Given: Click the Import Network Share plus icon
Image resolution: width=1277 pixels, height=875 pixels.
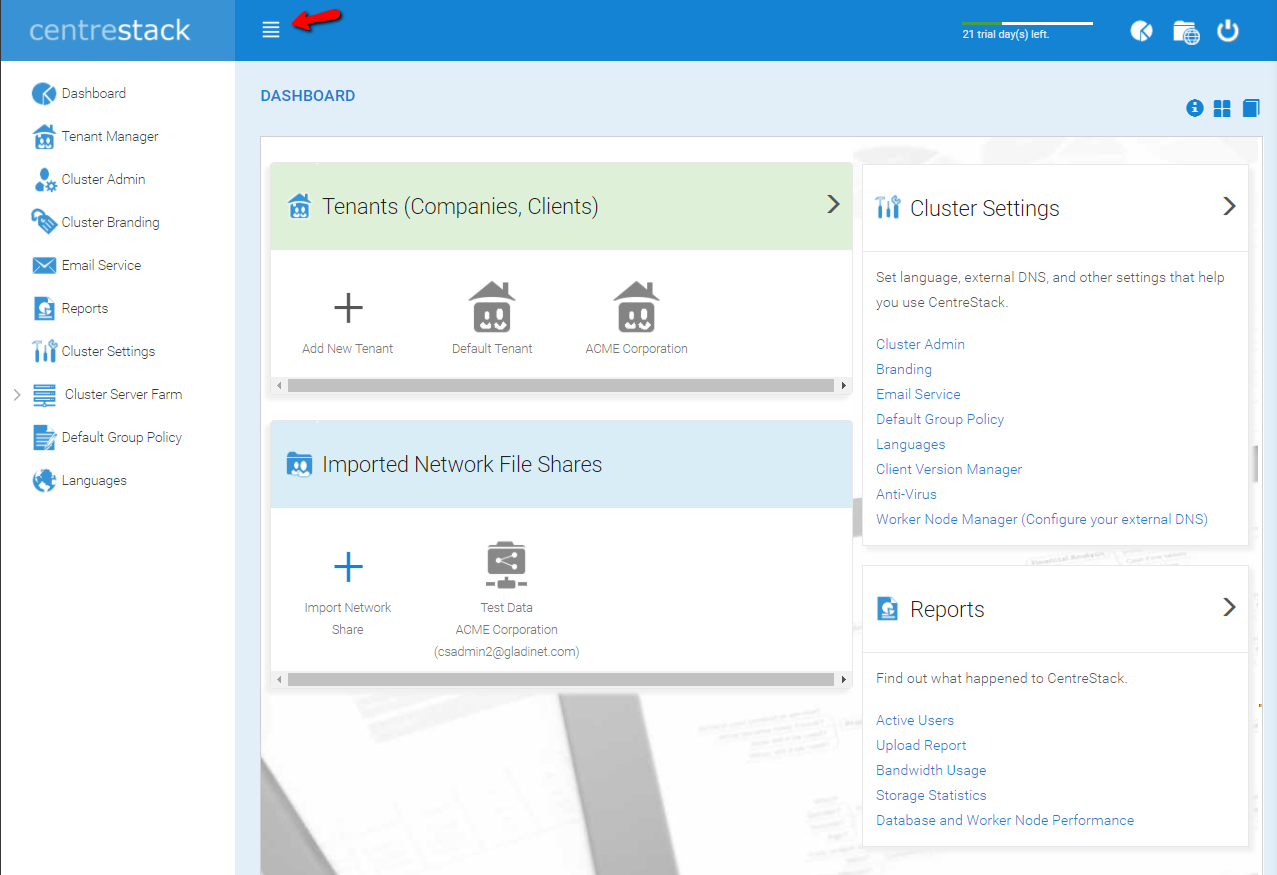Looking at the screenshot, I should pos(348,567).
